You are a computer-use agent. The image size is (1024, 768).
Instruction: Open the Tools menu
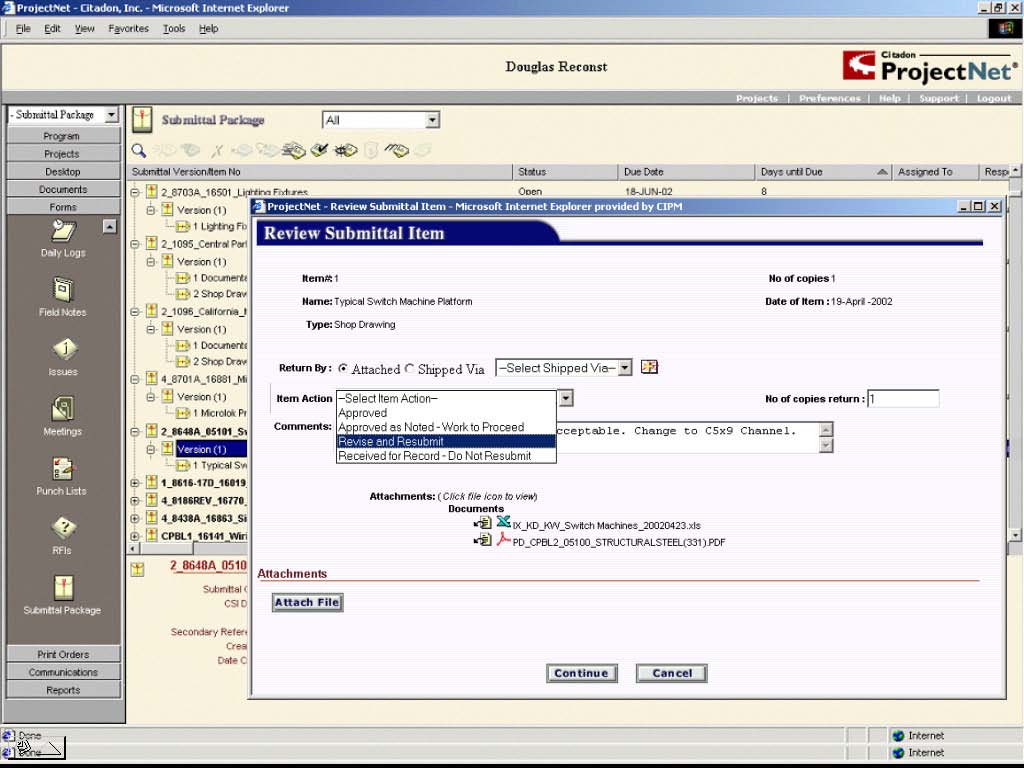(x=174, y=29)
